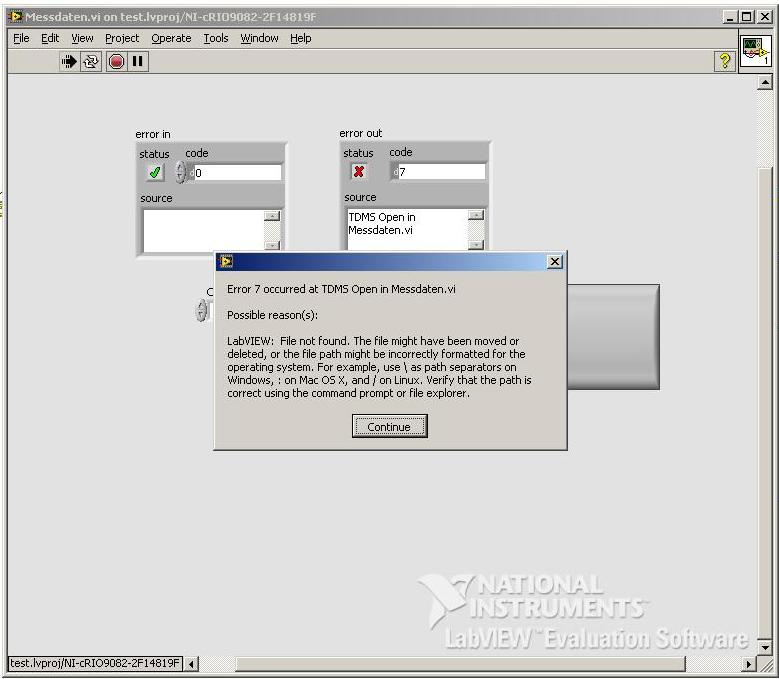
Task: Click the red Abort Execution button
Action: click(x=116, y=62)
